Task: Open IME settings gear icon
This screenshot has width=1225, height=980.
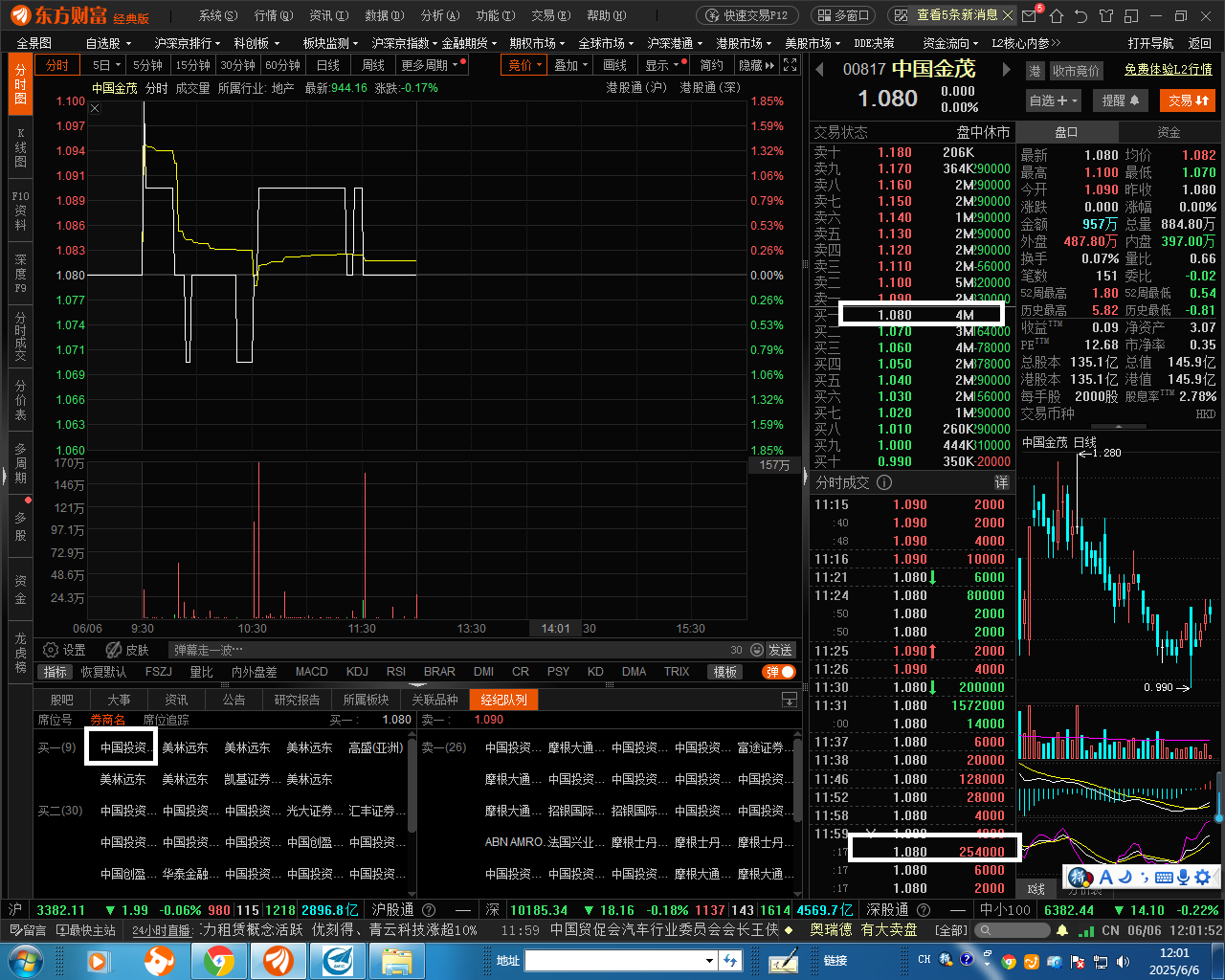Action: (1203, 877)
